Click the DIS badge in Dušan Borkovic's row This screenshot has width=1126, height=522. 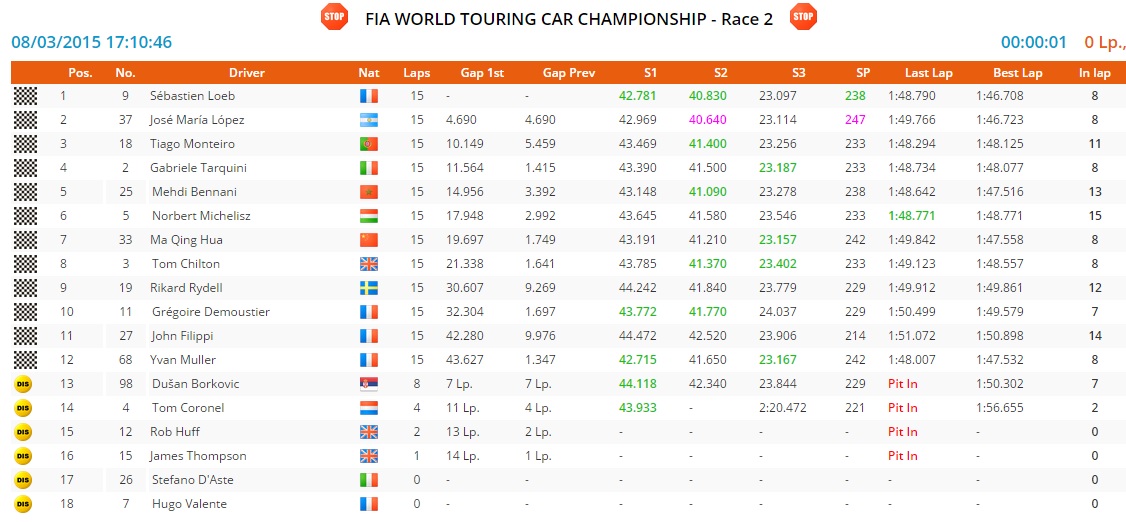click(24, 384)
